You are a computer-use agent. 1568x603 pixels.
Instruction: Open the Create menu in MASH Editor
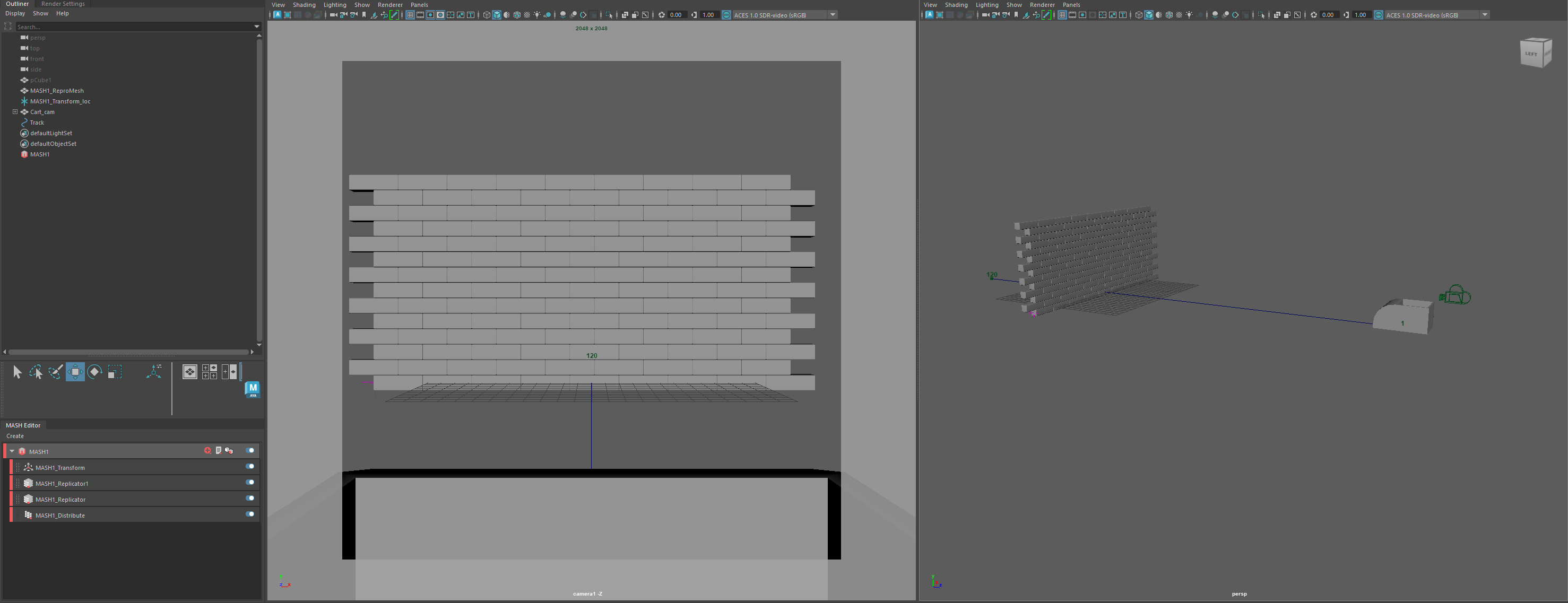pyautogui.click(x=15, y=435)
